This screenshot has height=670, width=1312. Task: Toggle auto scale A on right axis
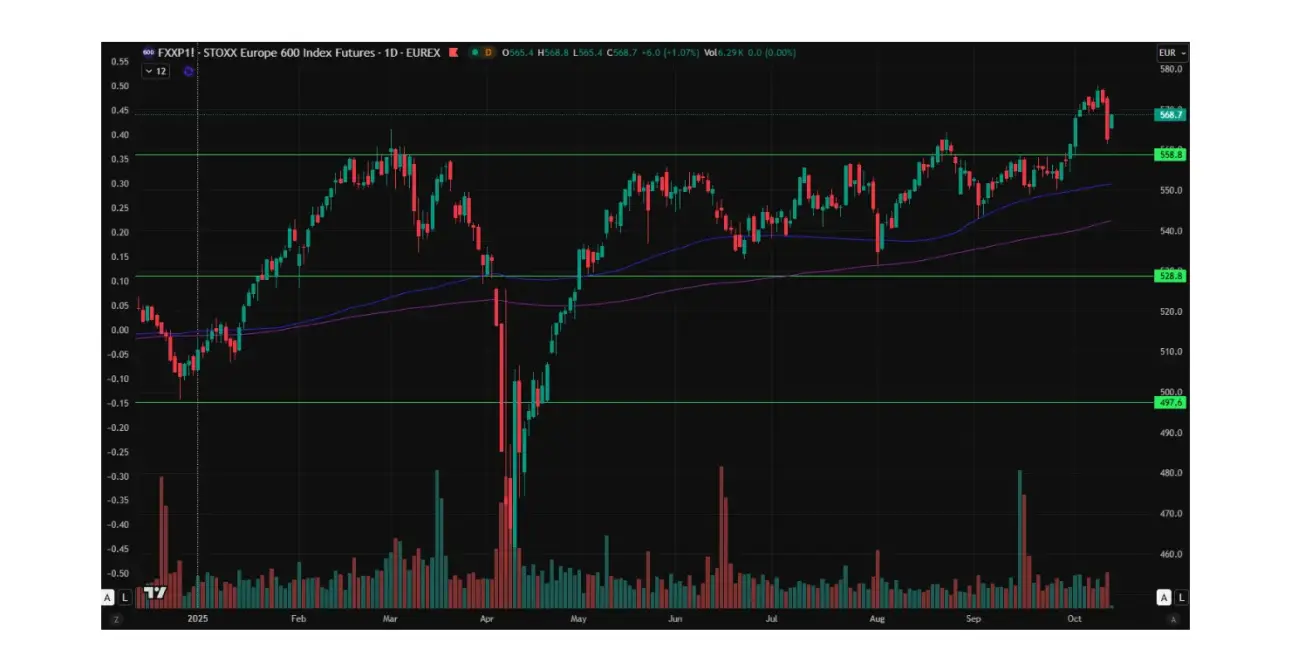1164,597
